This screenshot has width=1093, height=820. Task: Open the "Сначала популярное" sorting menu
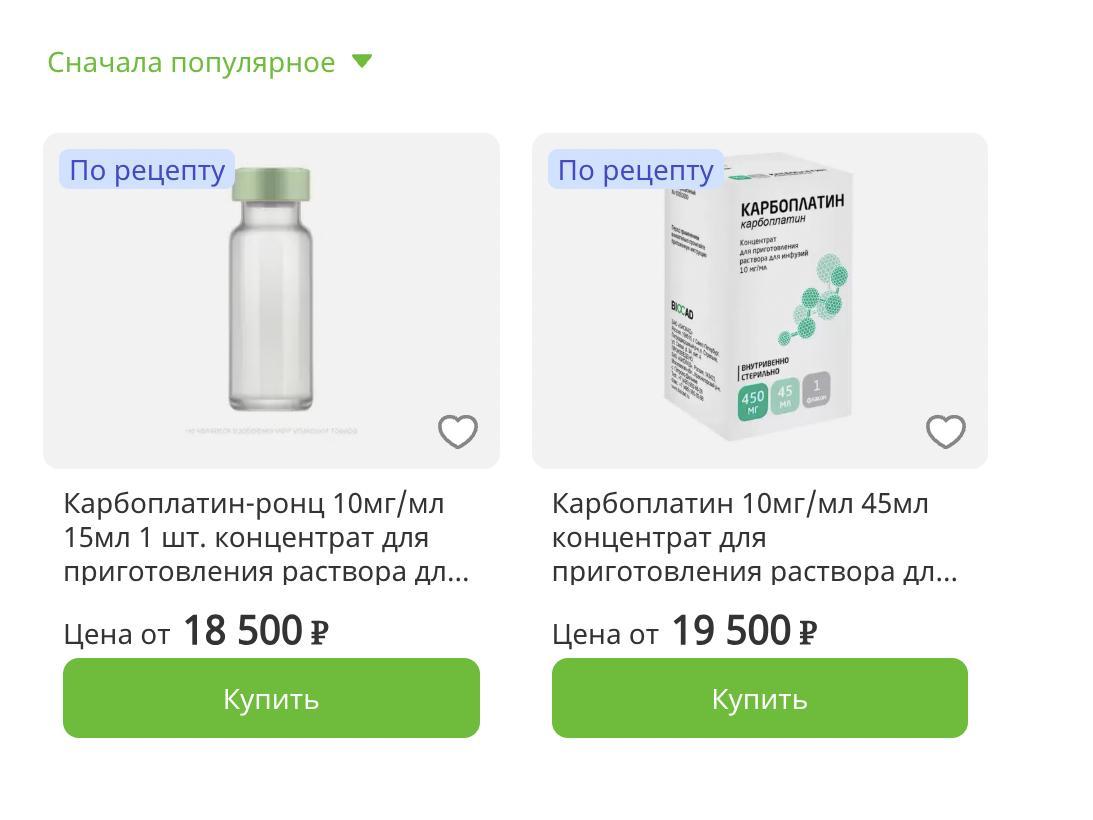(x=191, y=62)
